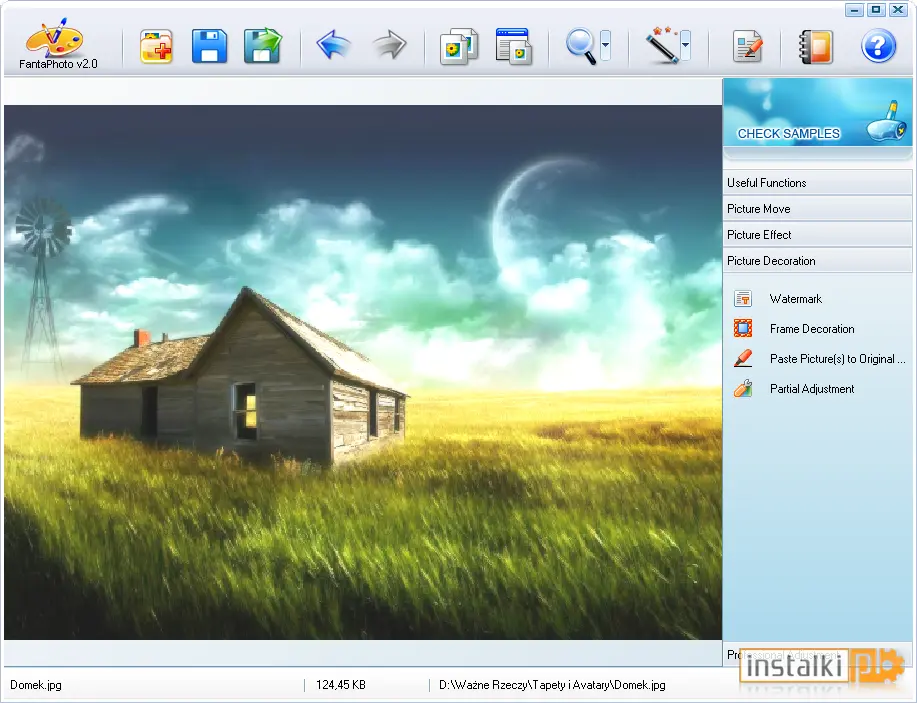
Task: Collapse the Picture Decoration section
Action: [x=818, y=261]
